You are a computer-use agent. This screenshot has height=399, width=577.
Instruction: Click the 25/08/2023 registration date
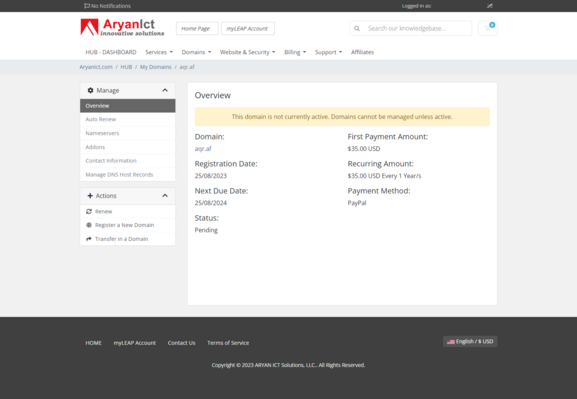coord(210,176)
